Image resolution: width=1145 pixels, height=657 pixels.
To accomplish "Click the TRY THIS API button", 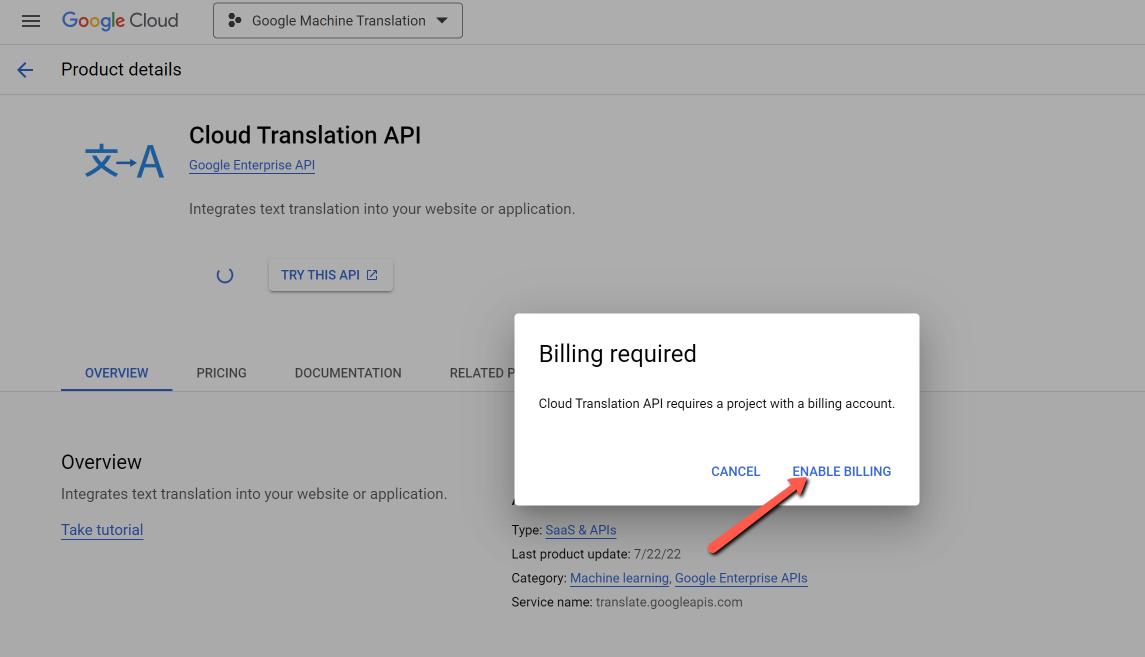I will coord(330,275).
